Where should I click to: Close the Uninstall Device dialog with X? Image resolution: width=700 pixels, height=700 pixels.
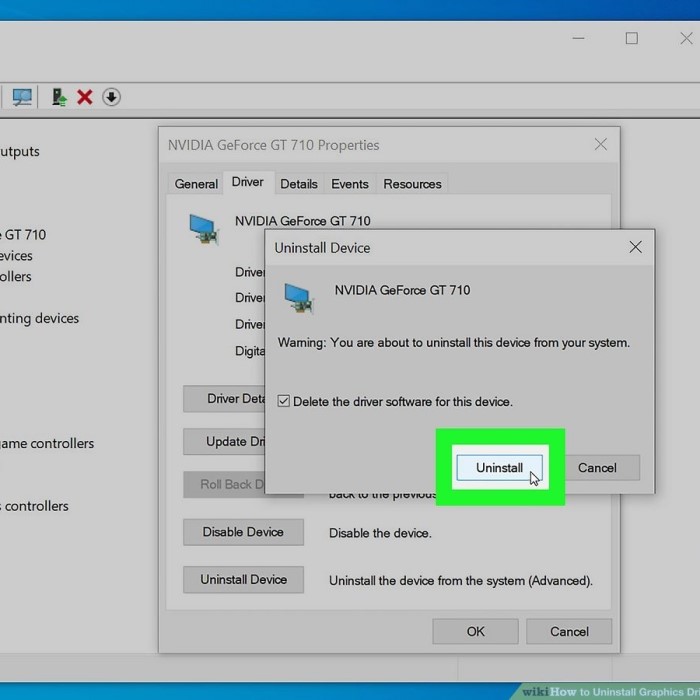[x=635, y=247]
